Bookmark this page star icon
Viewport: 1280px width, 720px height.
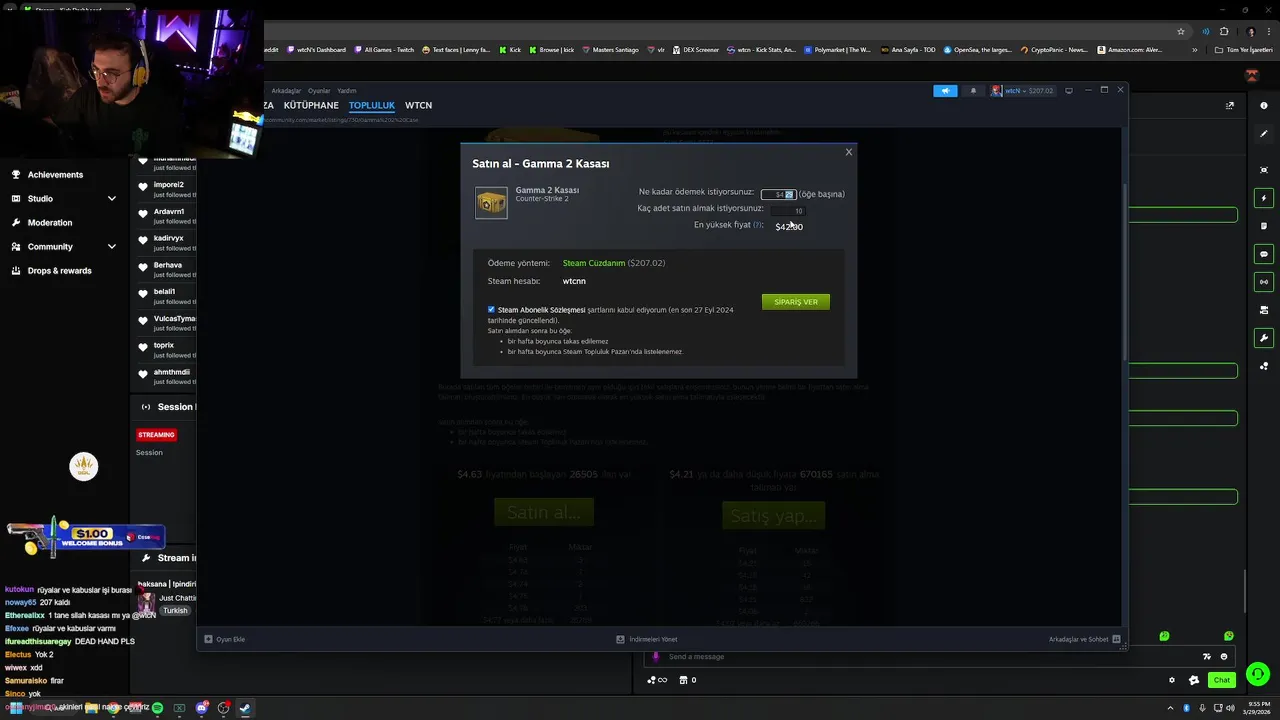[x=1181, y=31]
